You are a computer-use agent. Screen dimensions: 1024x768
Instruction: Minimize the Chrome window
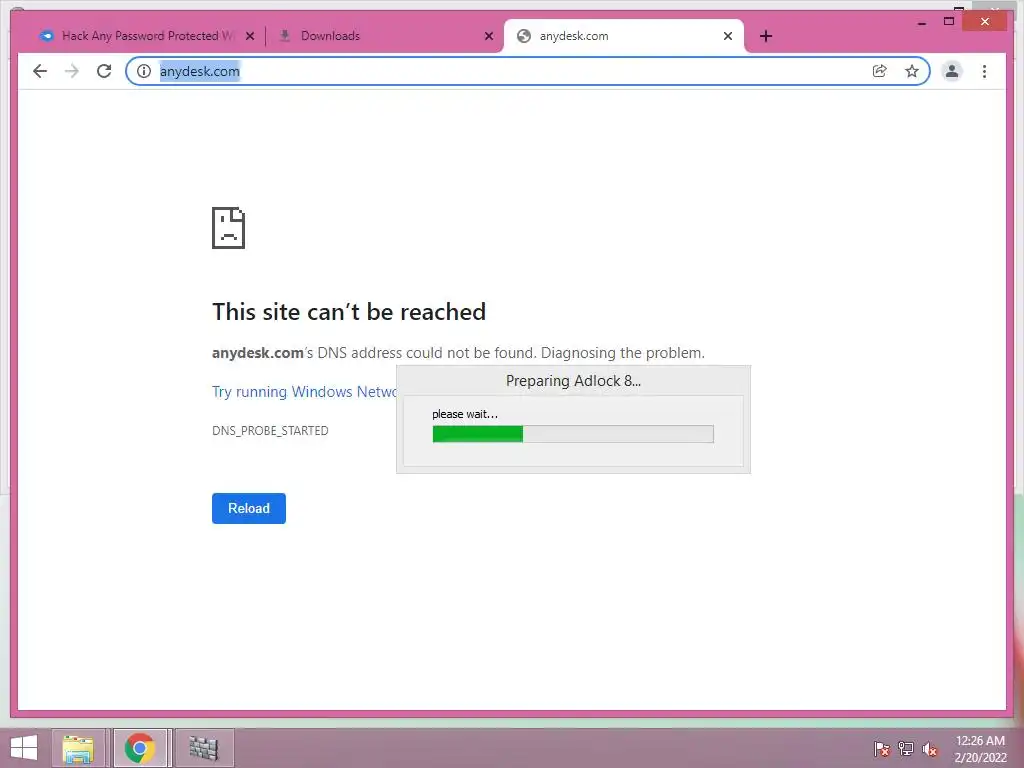(x=921, y=22)
